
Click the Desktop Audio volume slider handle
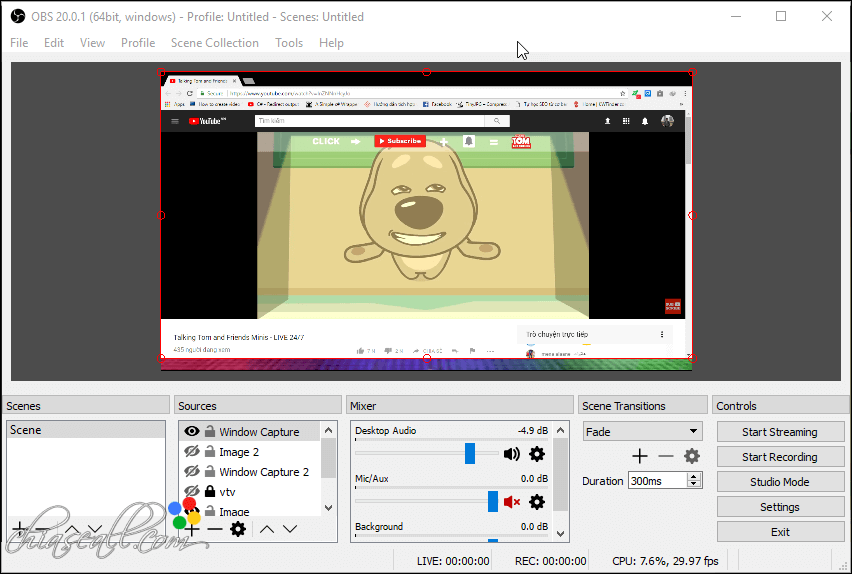470,453
